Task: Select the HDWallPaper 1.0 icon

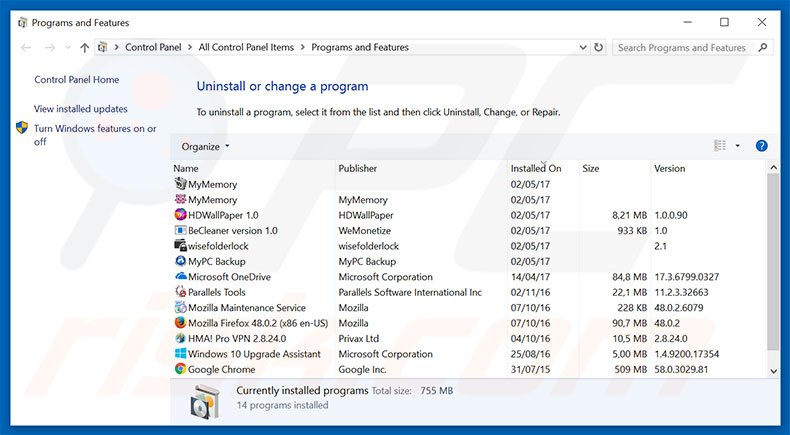Action: pos(180,215)
